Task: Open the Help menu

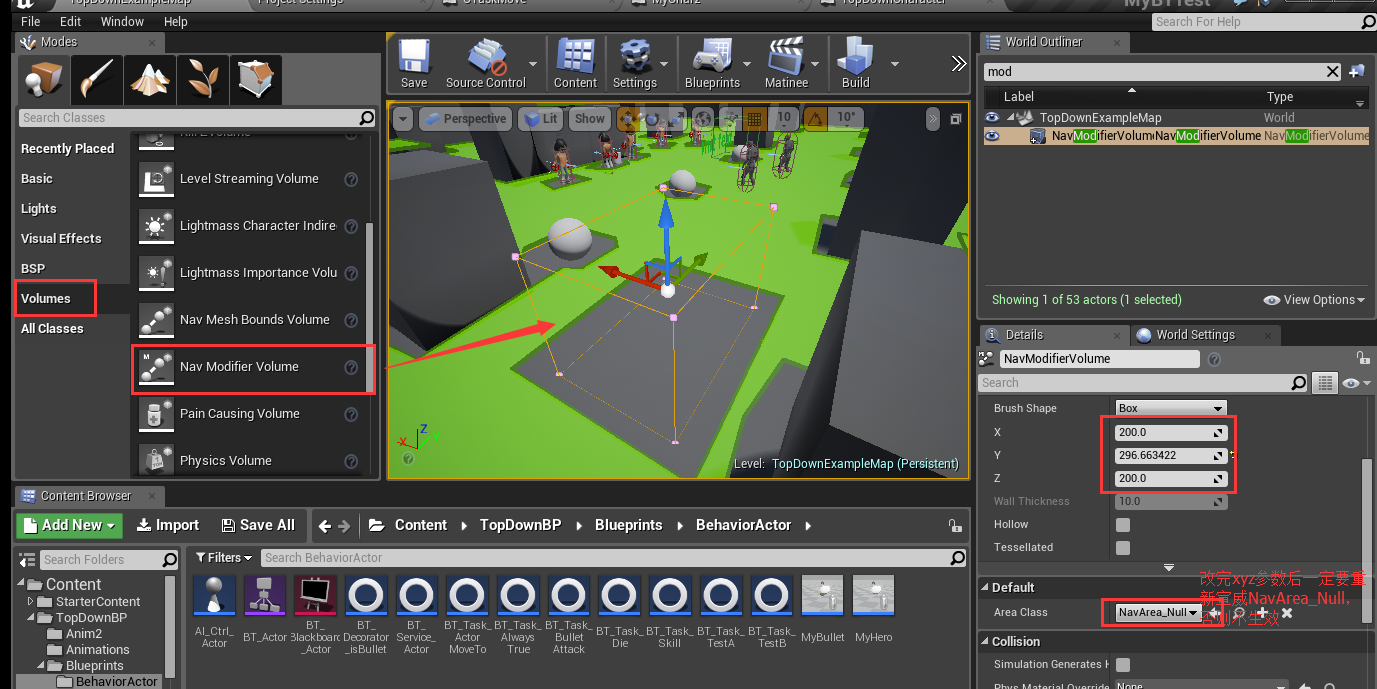Action: tap(175, 21)
